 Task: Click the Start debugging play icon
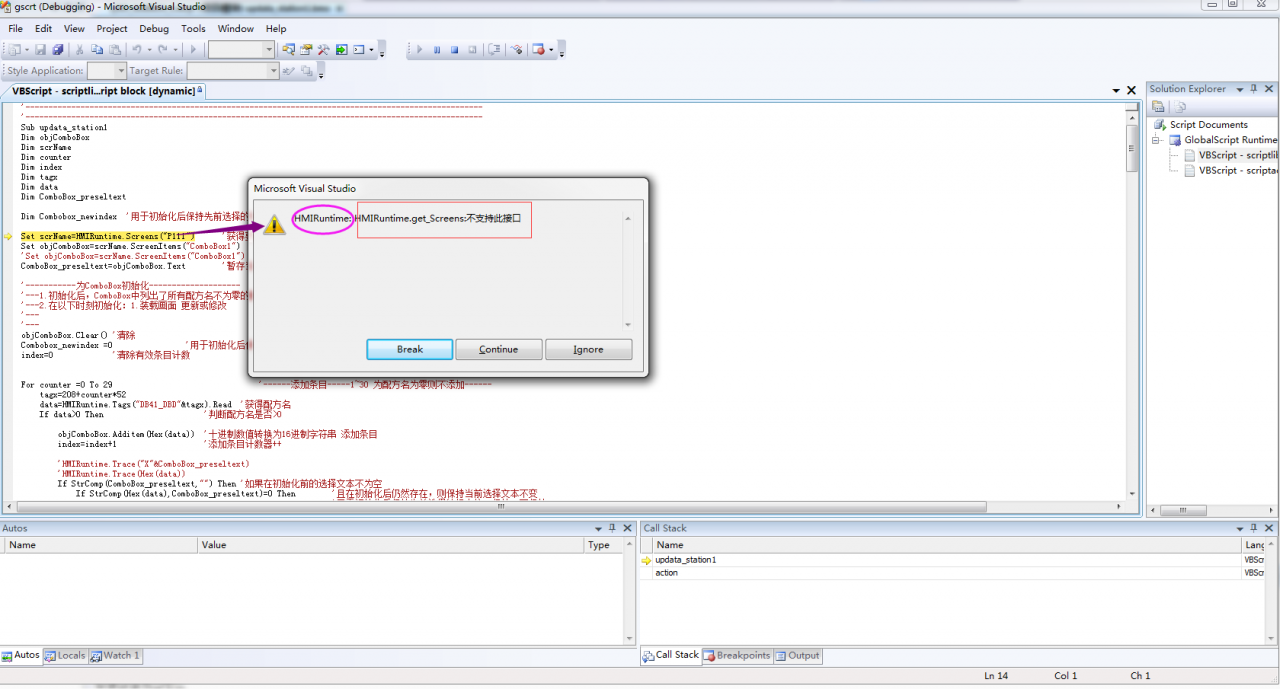[193, 49]
